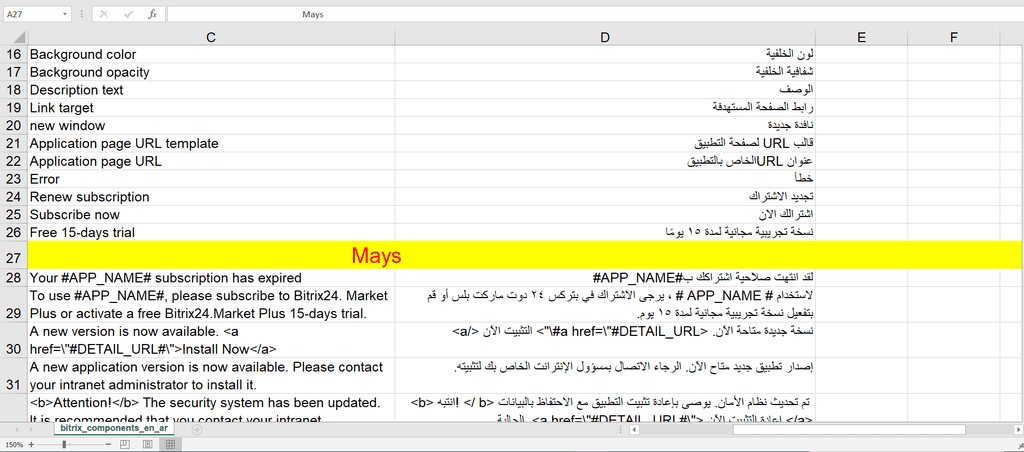
Task: Select cell 'Renew subscription'
Action: [x=211, y=197]
